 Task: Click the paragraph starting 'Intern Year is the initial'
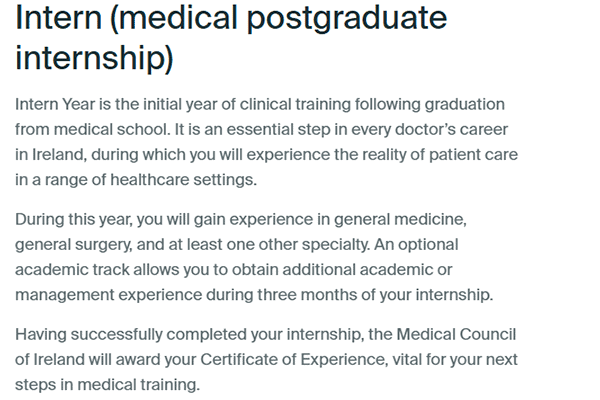266,142
